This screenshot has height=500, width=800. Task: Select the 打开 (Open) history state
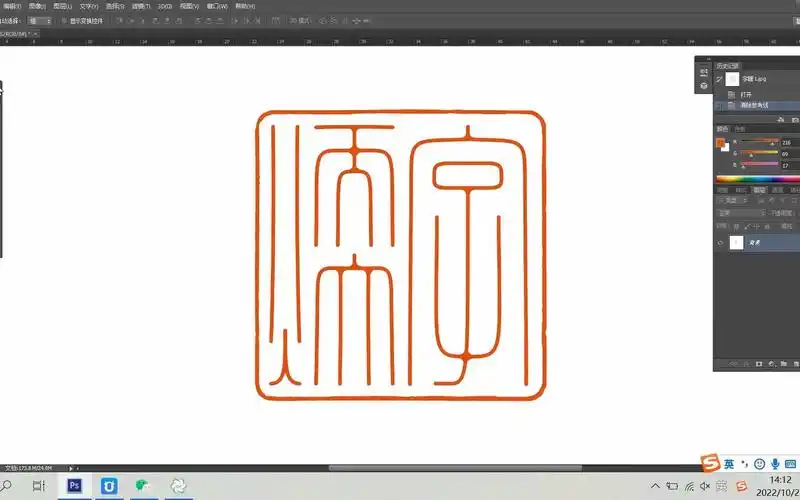pos(746,94)
